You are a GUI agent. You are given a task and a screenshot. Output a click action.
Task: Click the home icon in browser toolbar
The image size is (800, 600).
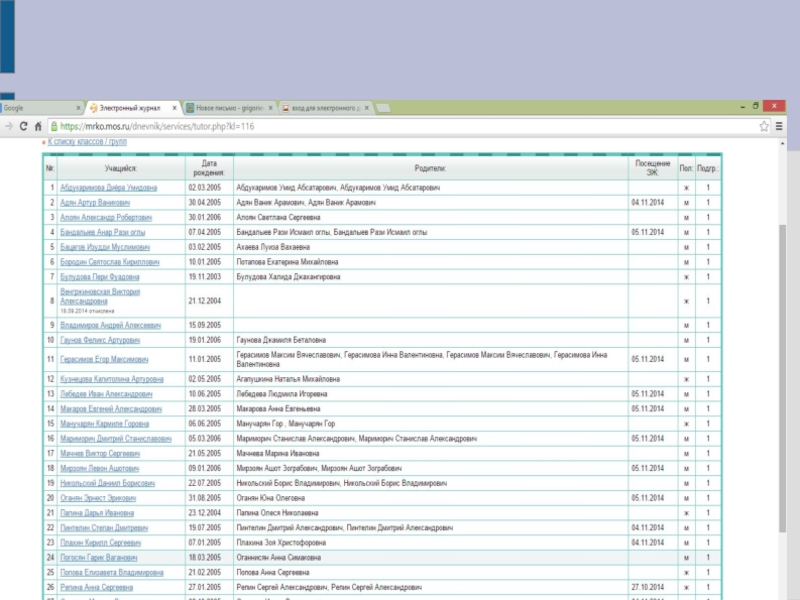[x=38, y=126]
